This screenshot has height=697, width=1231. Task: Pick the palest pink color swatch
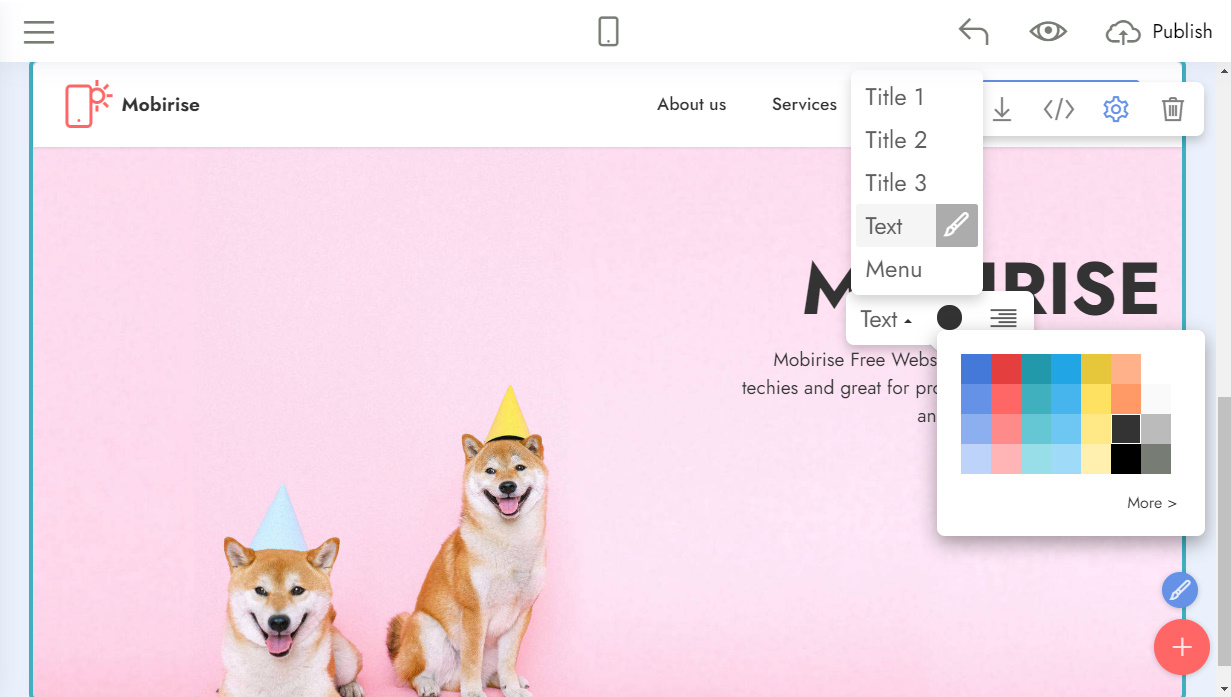[x=1006, y=459]
